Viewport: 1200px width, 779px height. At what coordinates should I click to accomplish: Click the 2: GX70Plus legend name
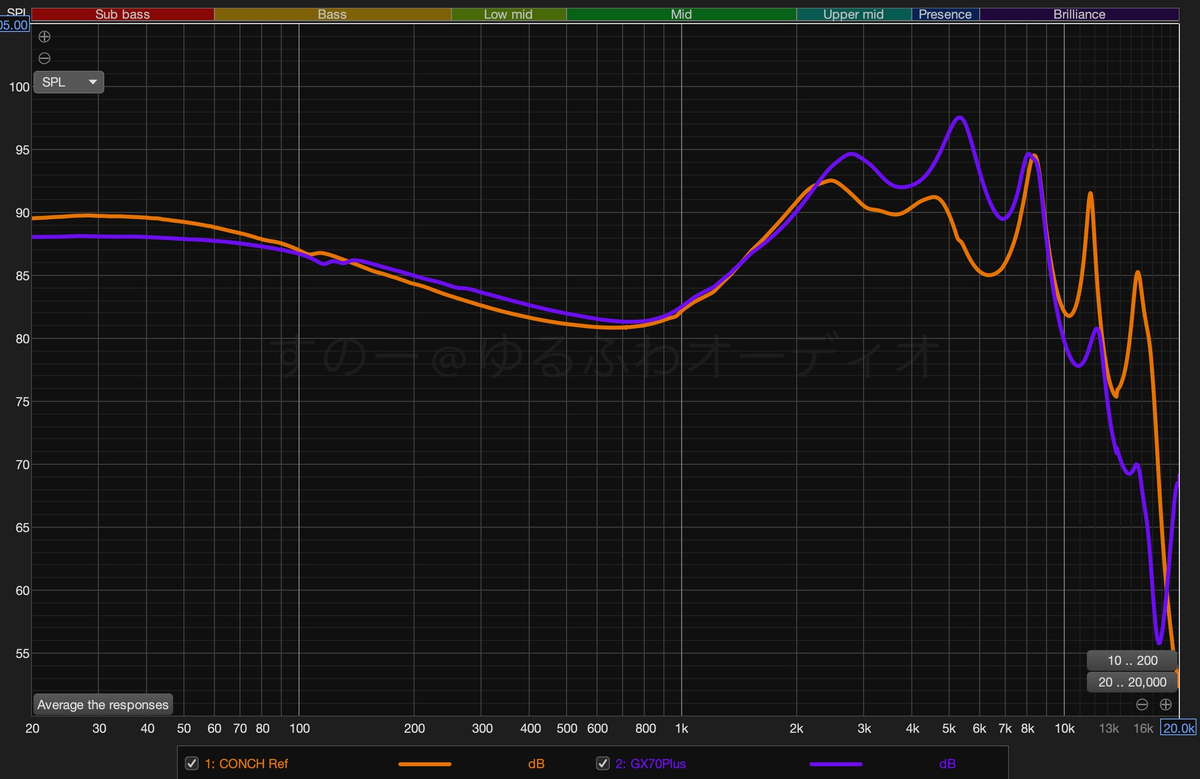click(651, 764)
